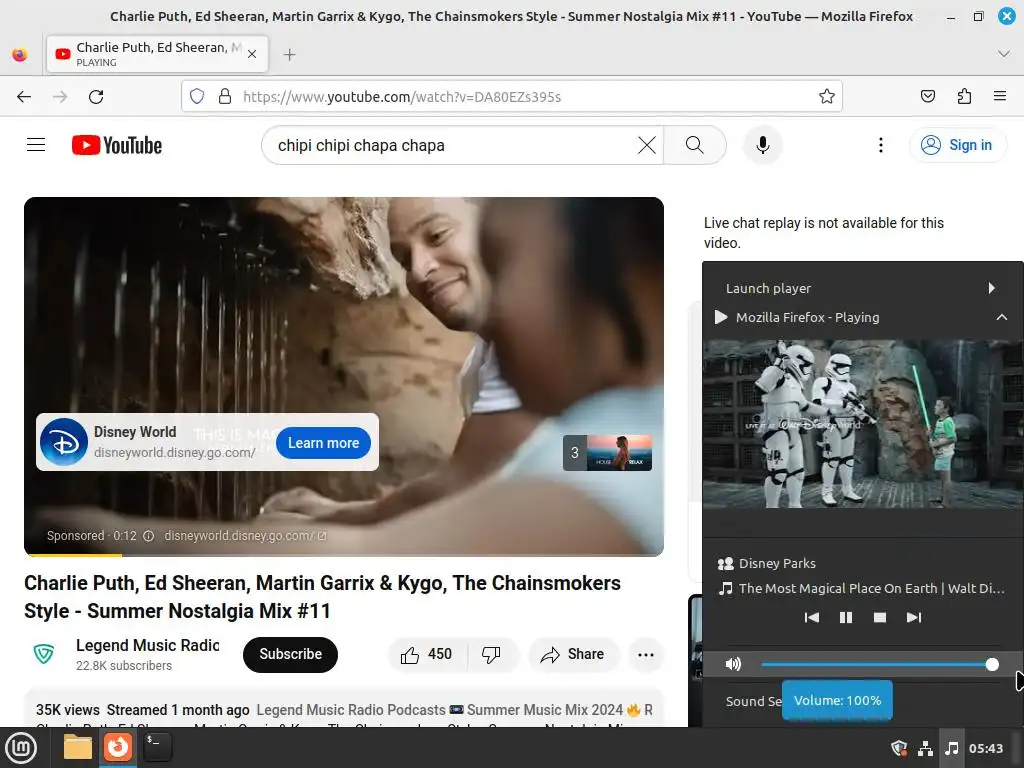
Task: Open YouTube settings three-dot menu
Action: pyautogui.click(x=880, y=145)
